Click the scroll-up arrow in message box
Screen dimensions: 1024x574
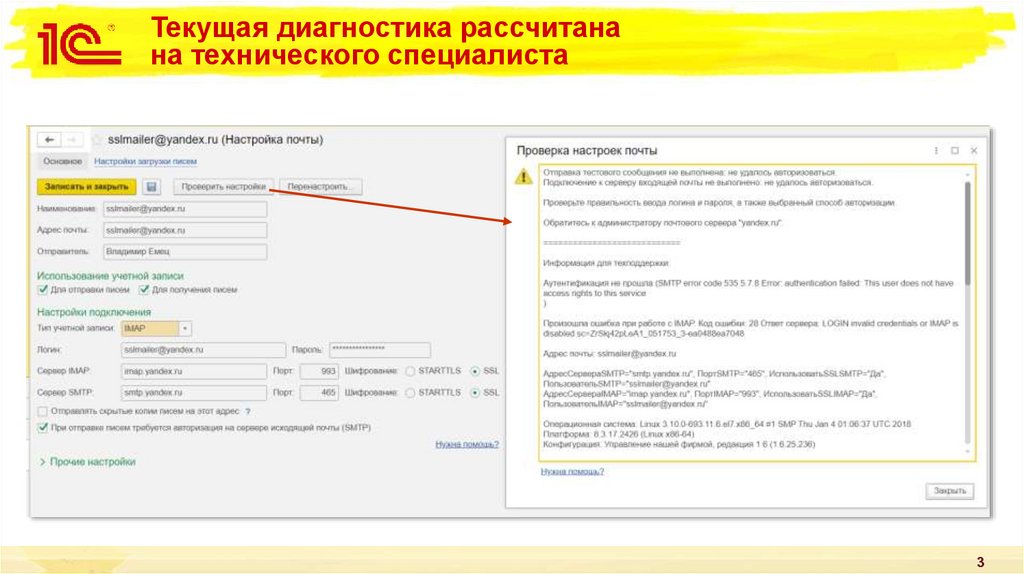click(x=967, y=174)
